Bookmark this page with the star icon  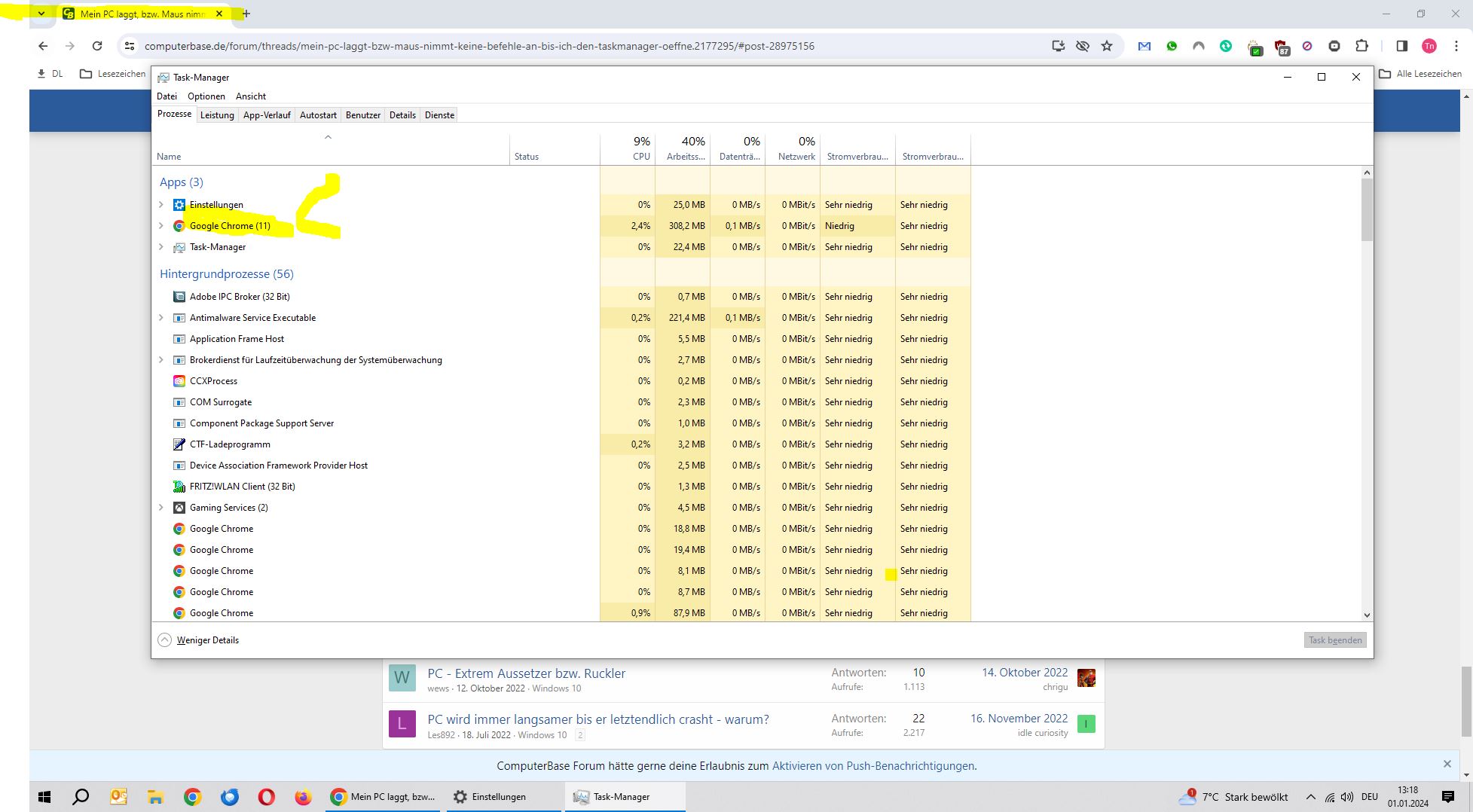pos(1107,46)
